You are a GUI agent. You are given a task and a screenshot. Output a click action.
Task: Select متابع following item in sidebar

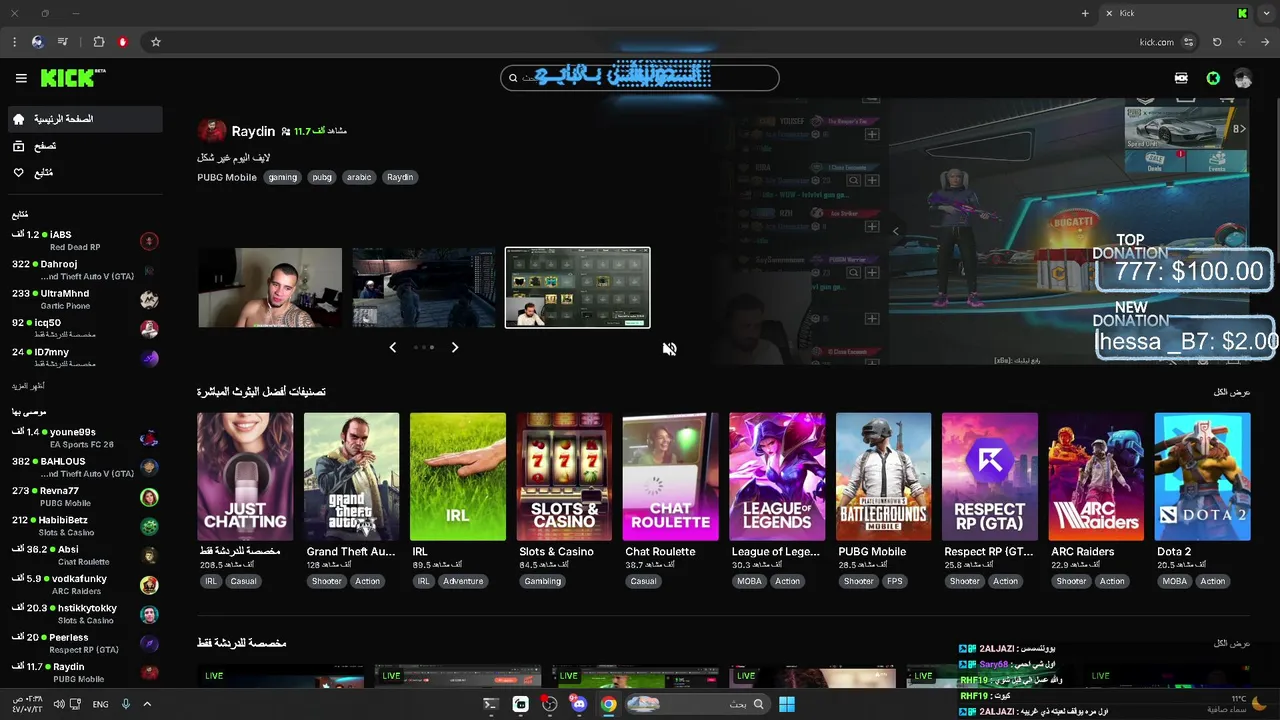tap(84, 173)
